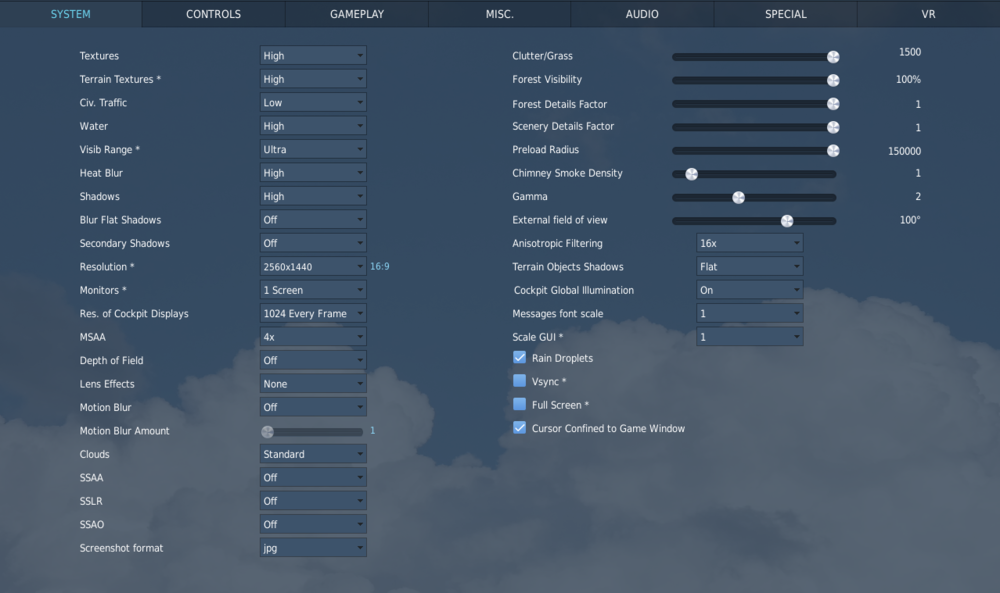The width and height of the screenshot is (1000, 593).
Task: Enable Full Screen mode
Action: 519,404
